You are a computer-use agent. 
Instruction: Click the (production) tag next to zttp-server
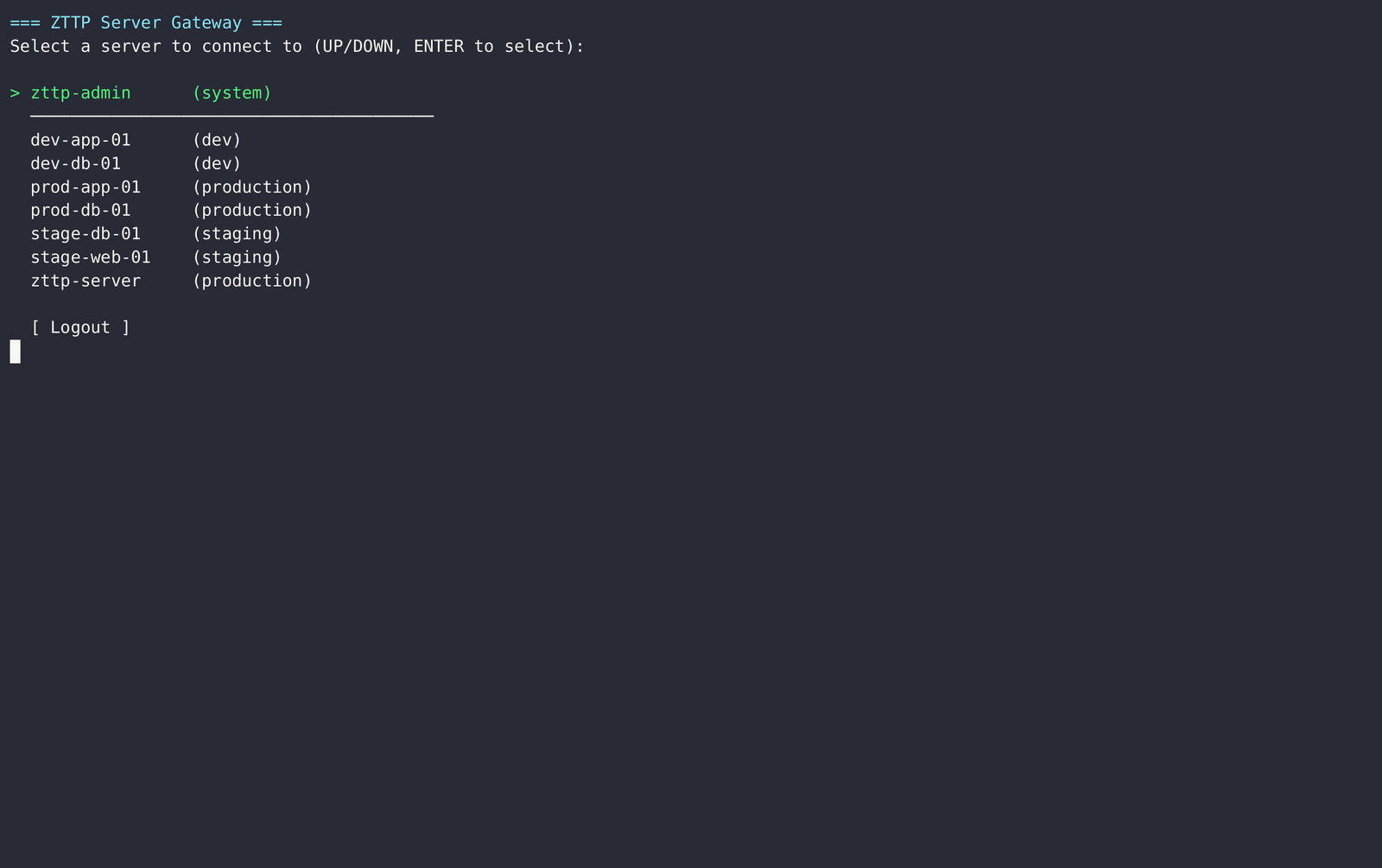(252, 281)
